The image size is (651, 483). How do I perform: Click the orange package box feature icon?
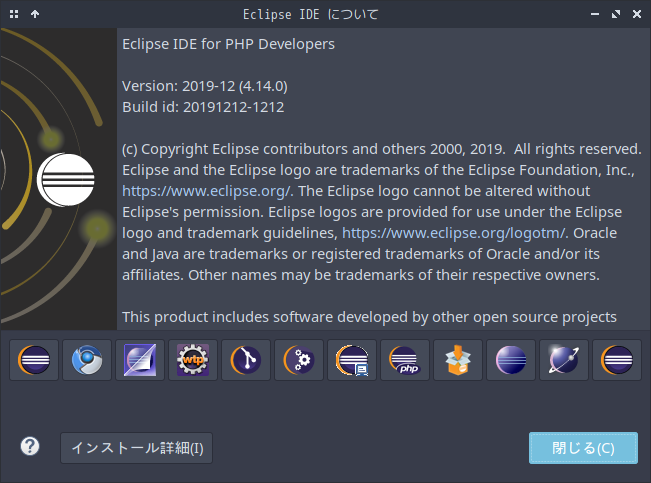pos(458,360)
